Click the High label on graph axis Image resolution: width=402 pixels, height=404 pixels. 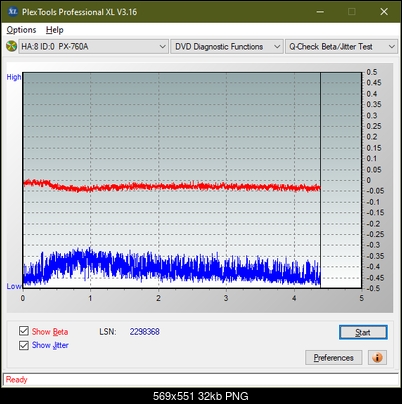click(x=14, y=77)
